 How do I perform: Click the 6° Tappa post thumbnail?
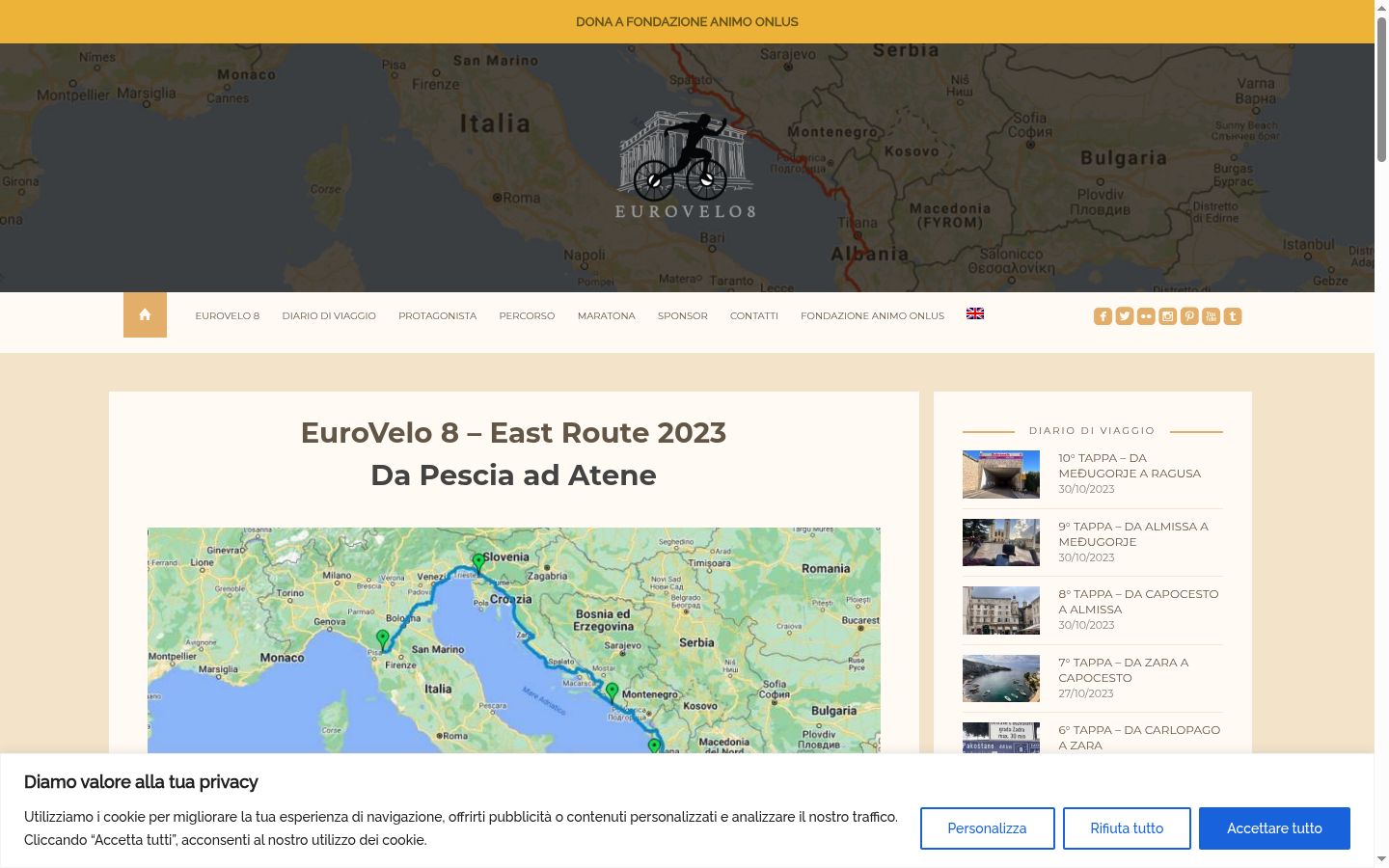click(x=1001, y=738)
